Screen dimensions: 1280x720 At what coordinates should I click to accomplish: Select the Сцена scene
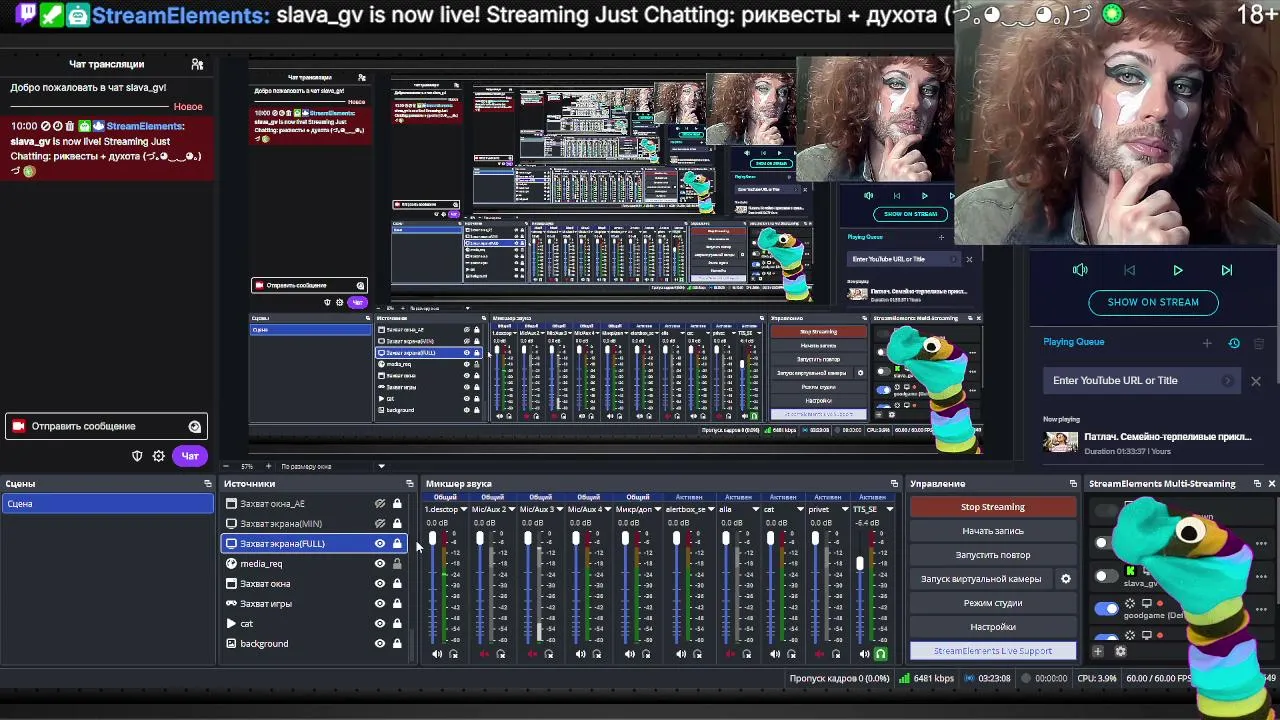[108, 504]
